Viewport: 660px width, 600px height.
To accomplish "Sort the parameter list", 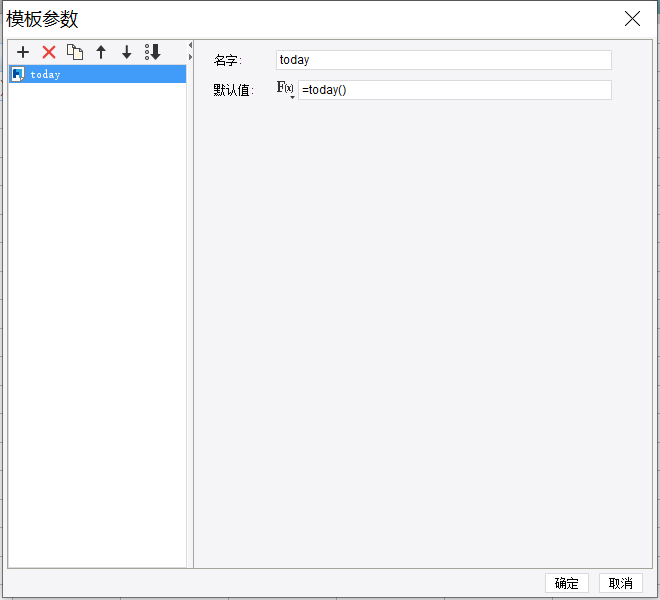I will coord(152,52).
